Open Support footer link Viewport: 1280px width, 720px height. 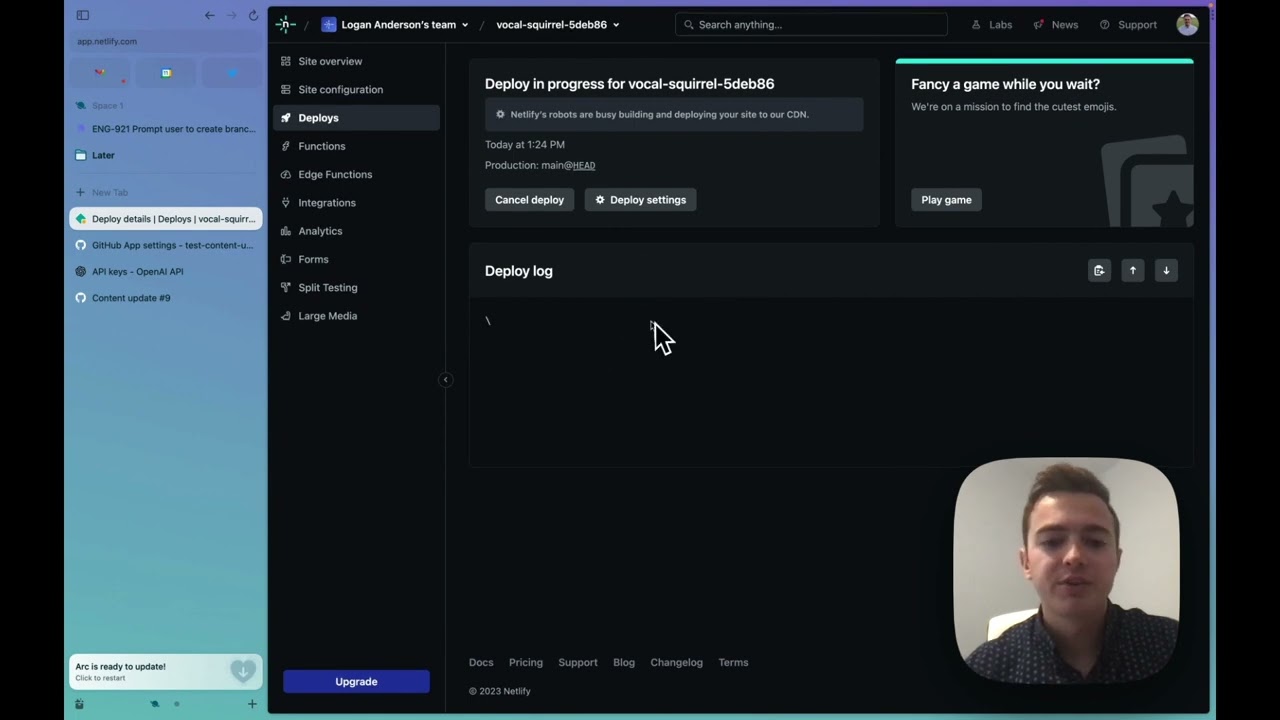click(x=578, y=662)
